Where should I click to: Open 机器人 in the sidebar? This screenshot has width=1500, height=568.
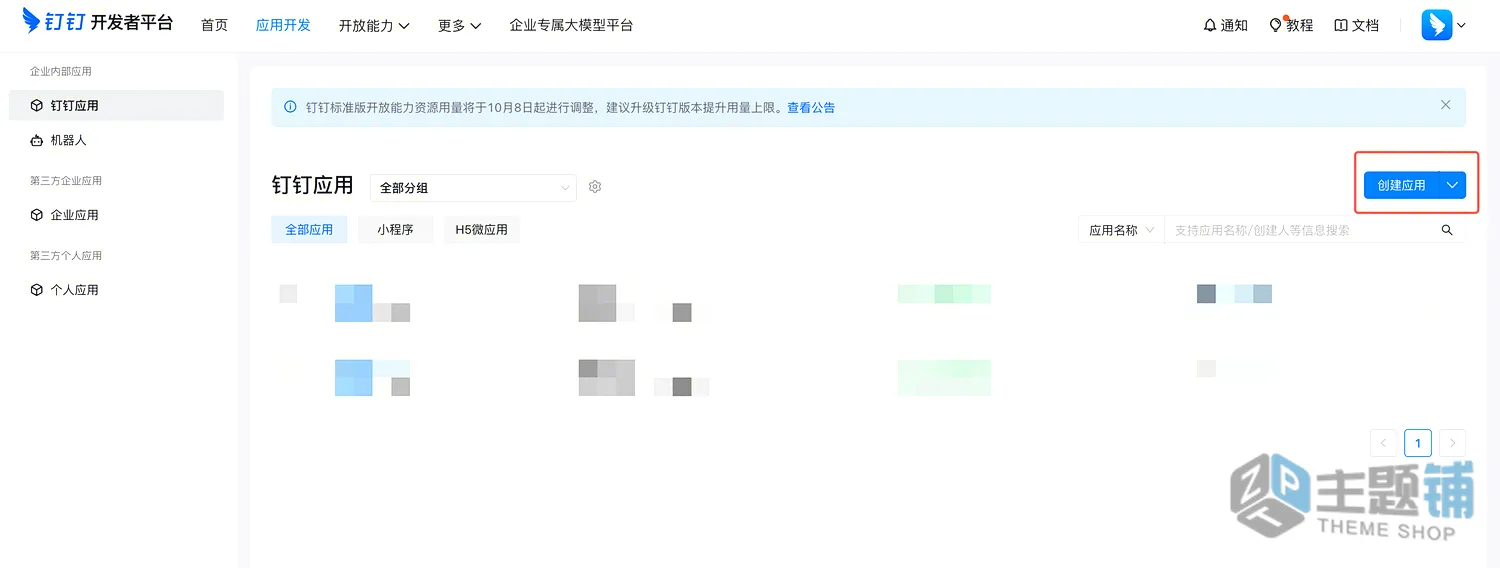(x=116, y=140)
